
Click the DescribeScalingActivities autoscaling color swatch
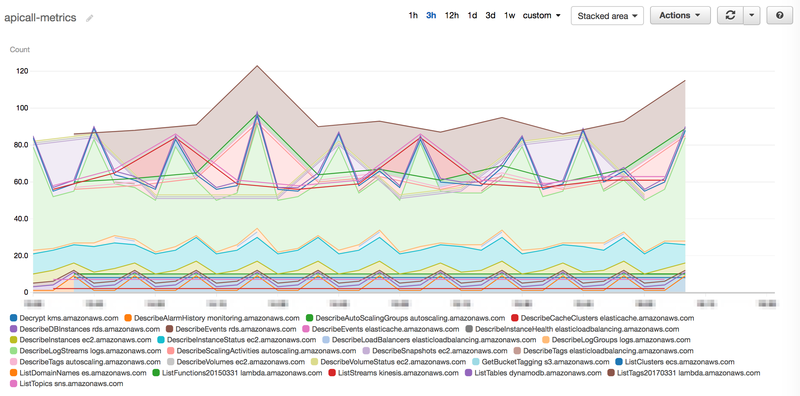coord(171,351)
